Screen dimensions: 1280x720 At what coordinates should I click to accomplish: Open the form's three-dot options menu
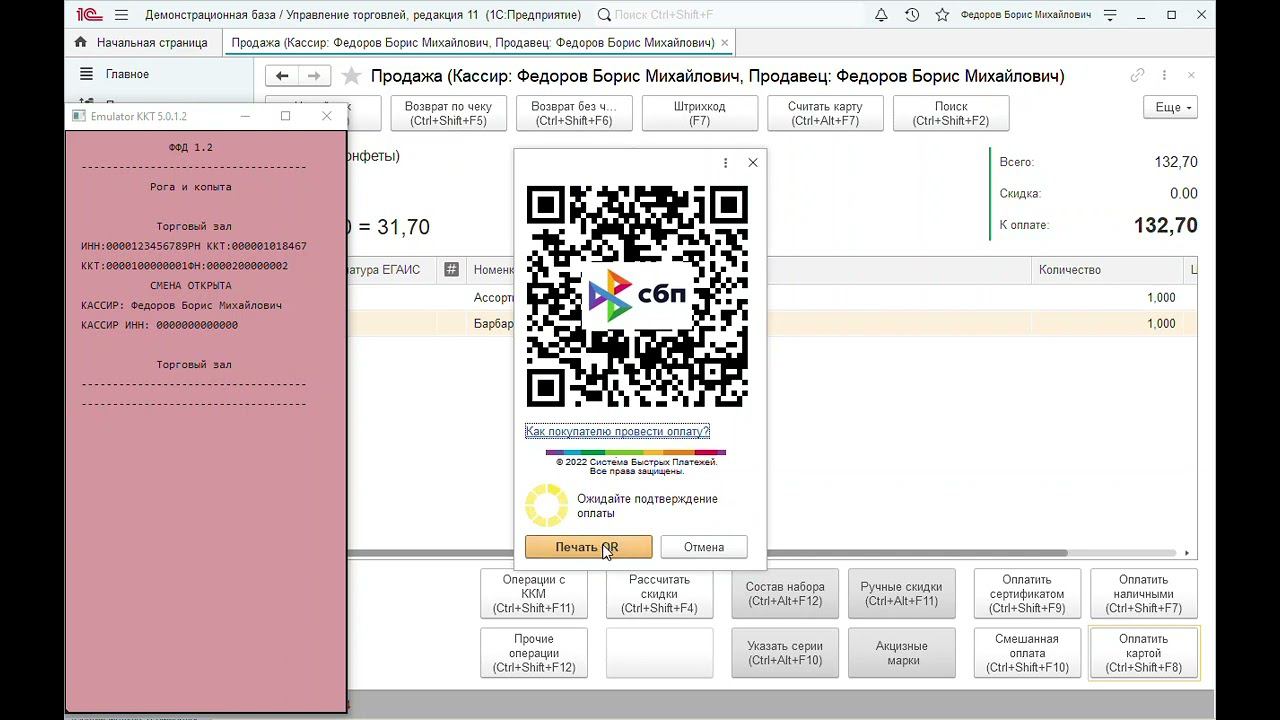(x=1164, y=75)
